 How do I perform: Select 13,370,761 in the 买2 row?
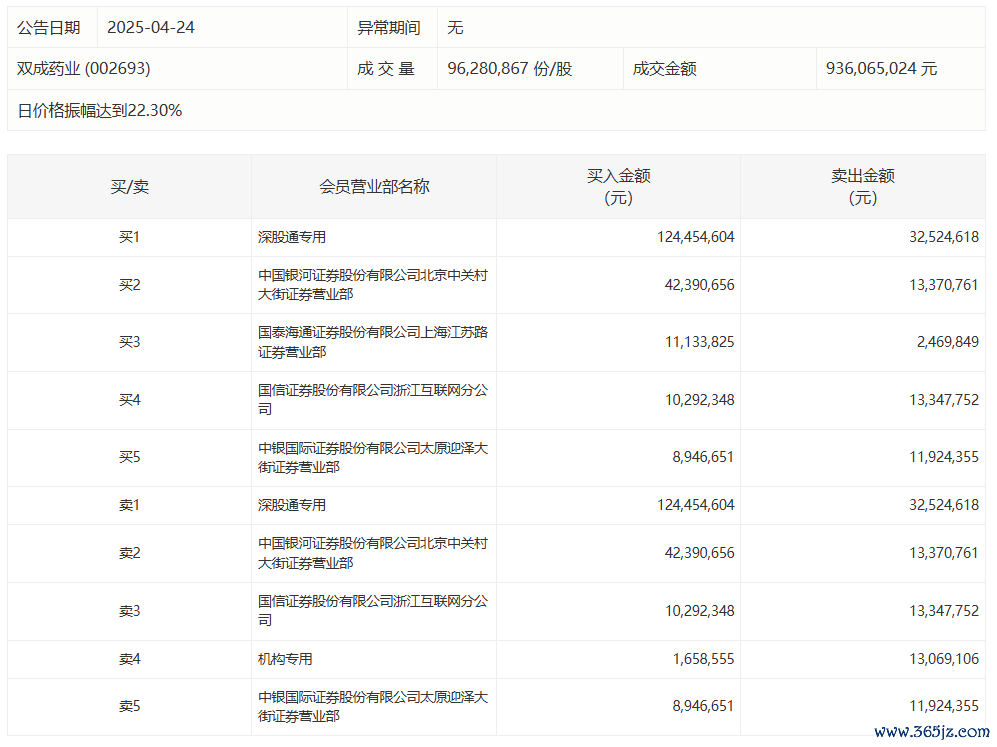click(x=944, y=285)
